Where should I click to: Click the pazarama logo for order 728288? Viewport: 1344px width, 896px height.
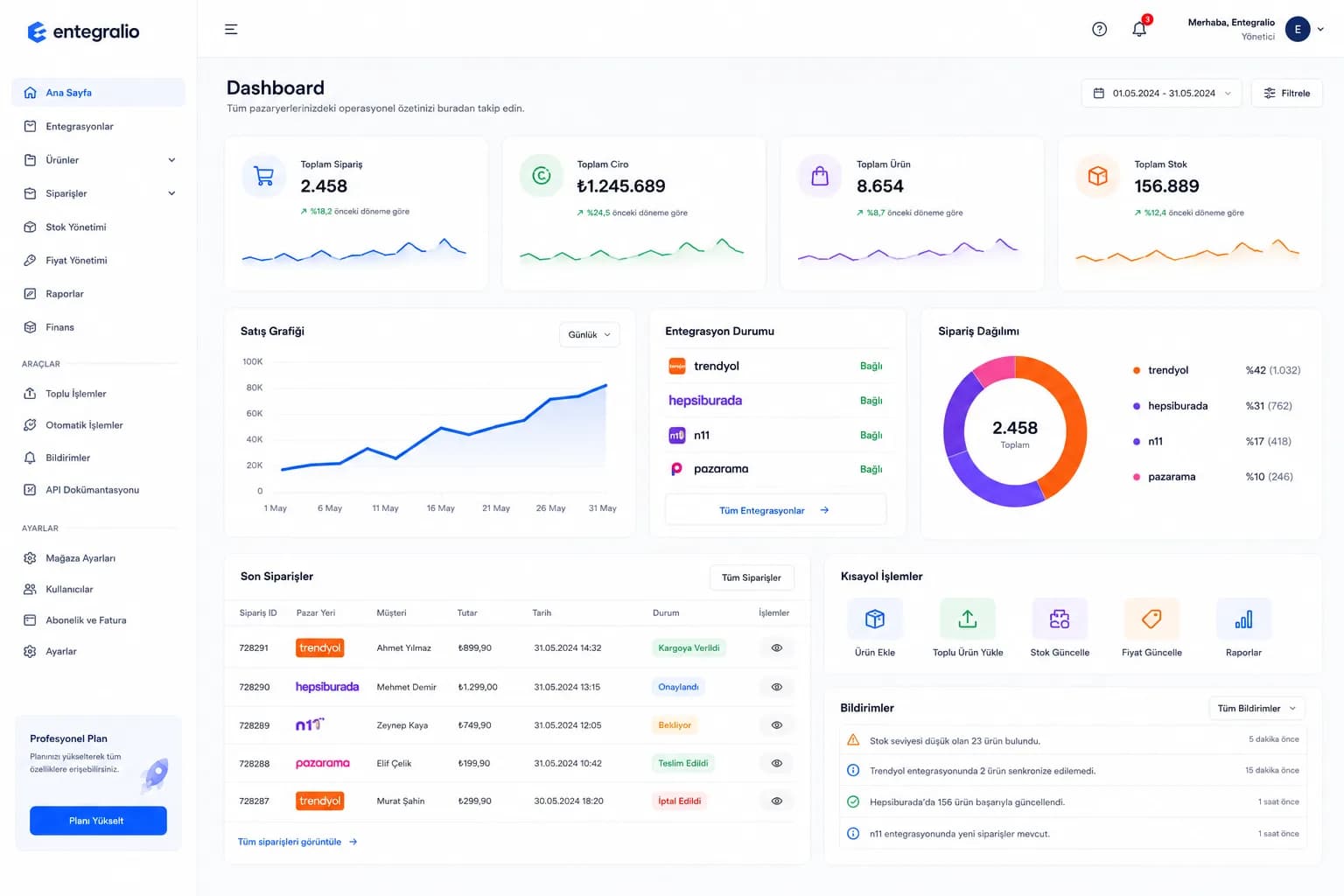tap(323, 763)
